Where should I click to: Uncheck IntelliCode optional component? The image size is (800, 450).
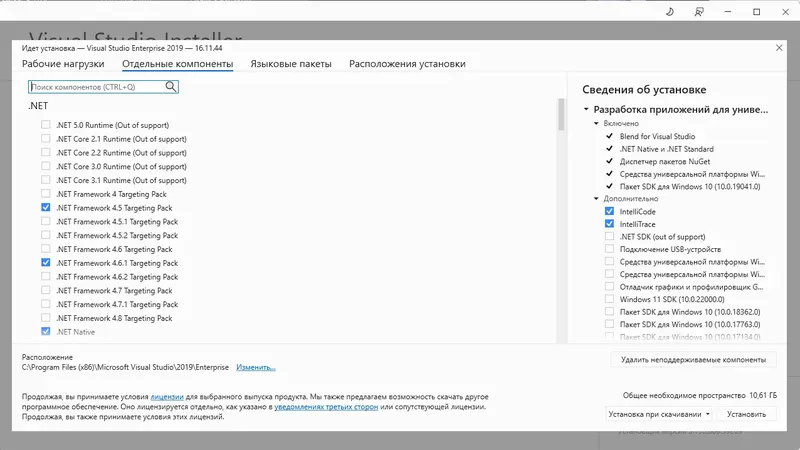click(609, 211)
